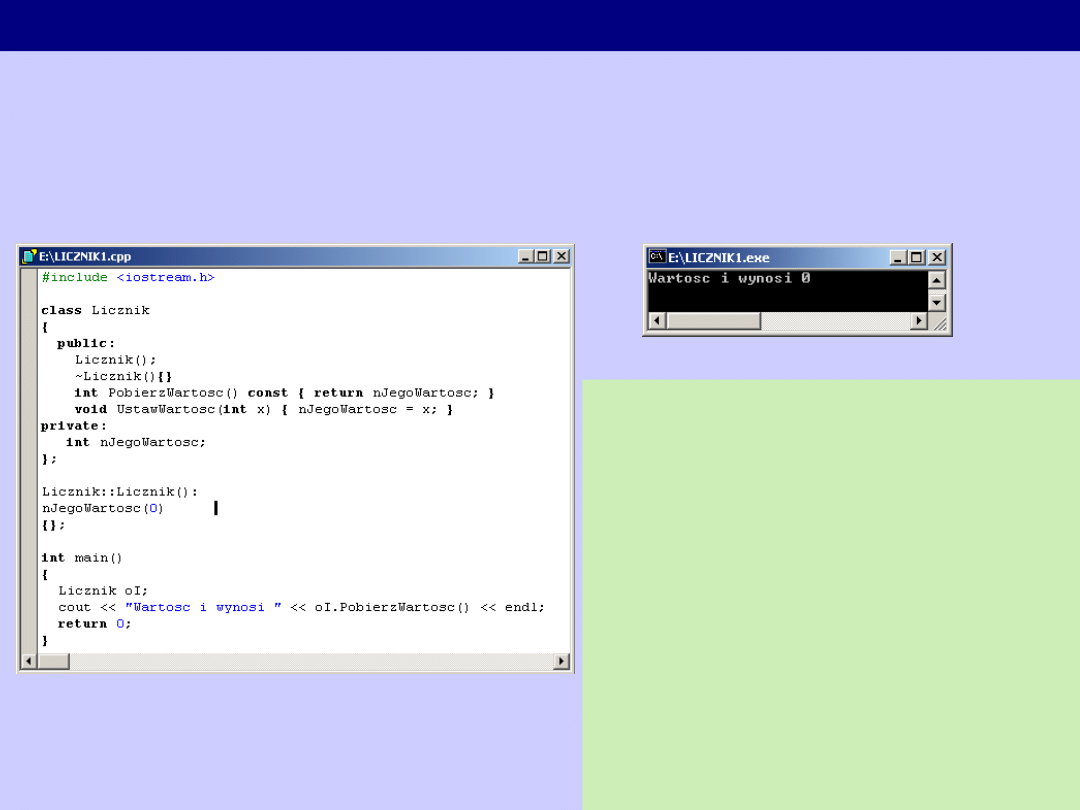Minimize the LICZNIK1.cpp editor window
1080x810 pixels.
[526, 256]
